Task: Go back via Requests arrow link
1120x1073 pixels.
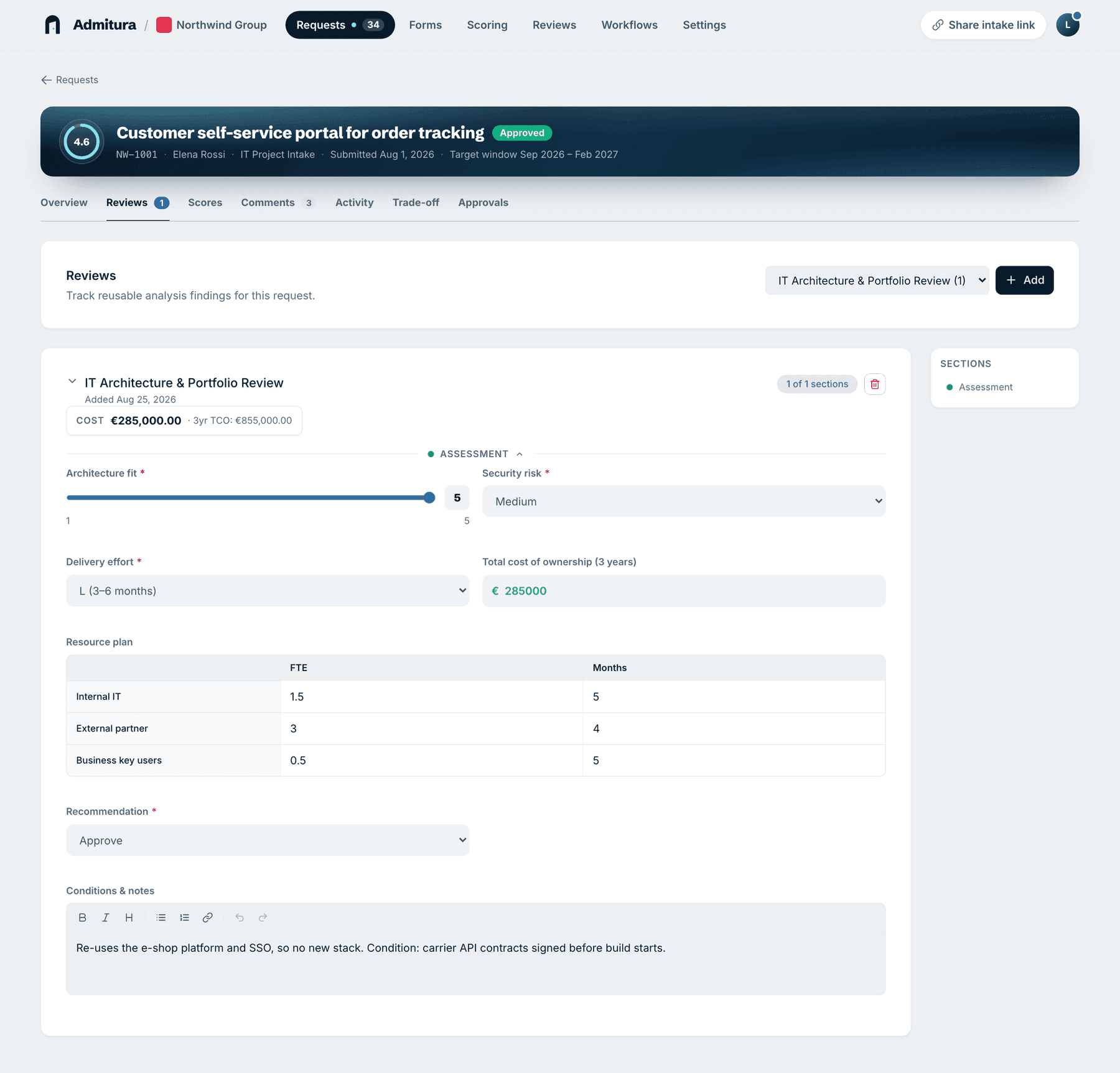Action: [70, 80]
